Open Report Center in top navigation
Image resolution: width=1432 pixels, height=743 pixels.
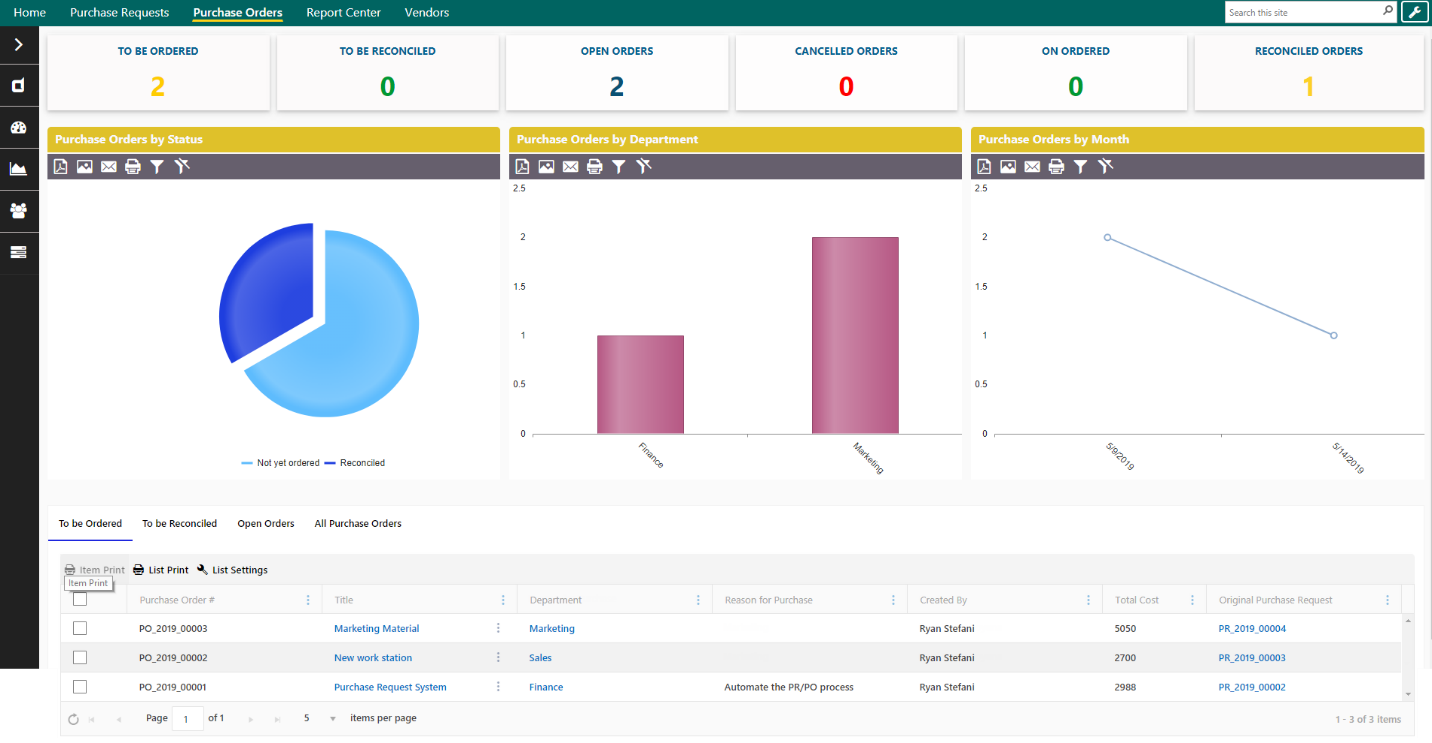pos(343,13)
